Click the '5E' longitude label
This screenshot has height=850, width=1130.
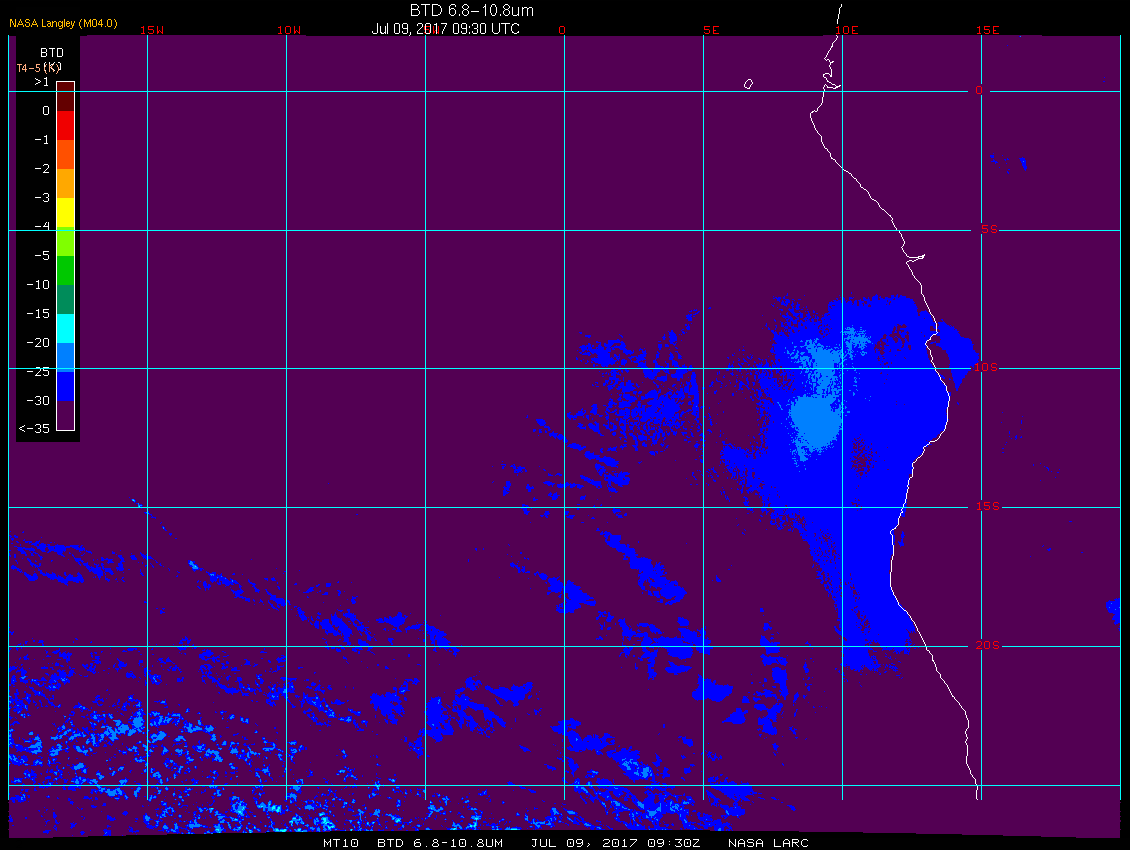711,30
